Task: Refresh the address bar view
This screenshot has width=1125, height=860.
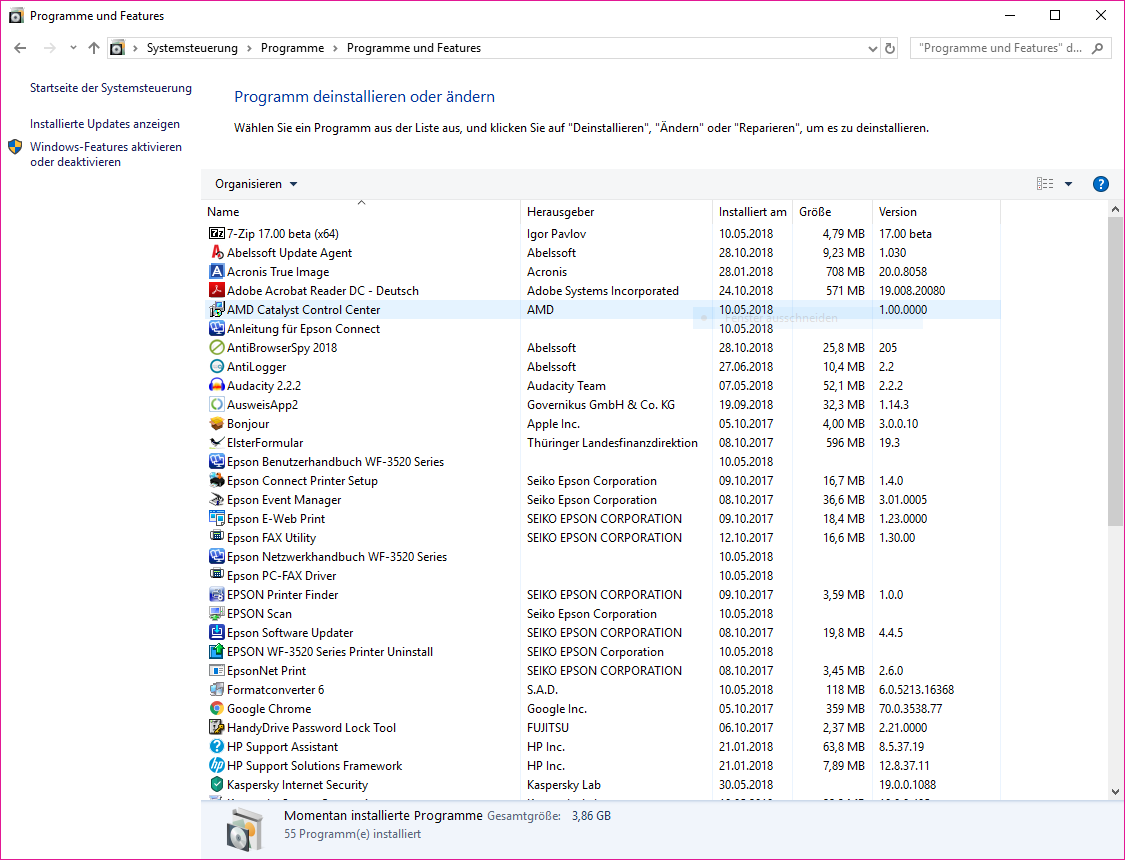Action: click(x=890, y=48)
